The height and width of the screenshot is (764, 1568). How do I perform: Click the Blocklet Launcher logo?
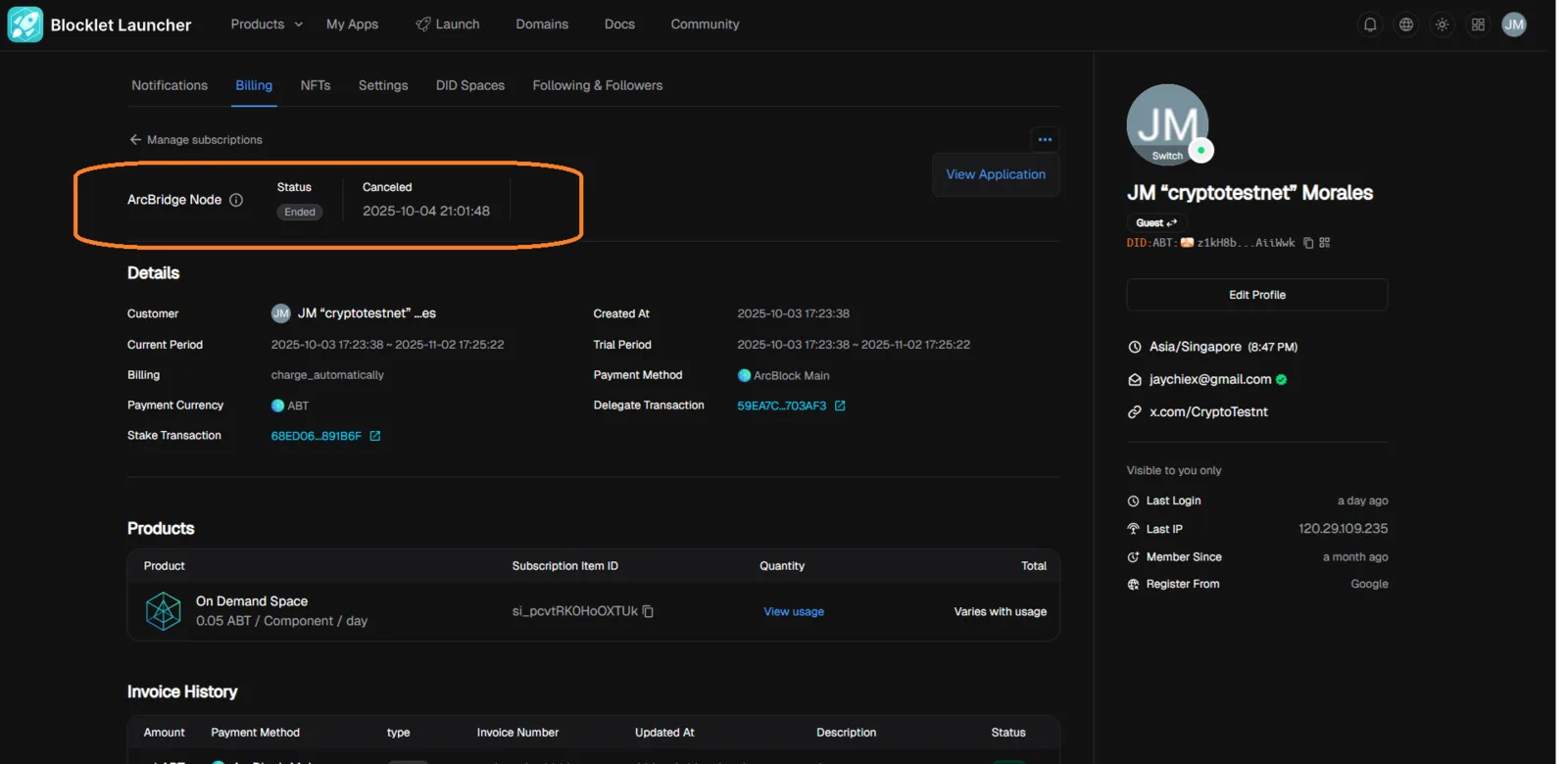pyautogui.click(x=24, y=24)
